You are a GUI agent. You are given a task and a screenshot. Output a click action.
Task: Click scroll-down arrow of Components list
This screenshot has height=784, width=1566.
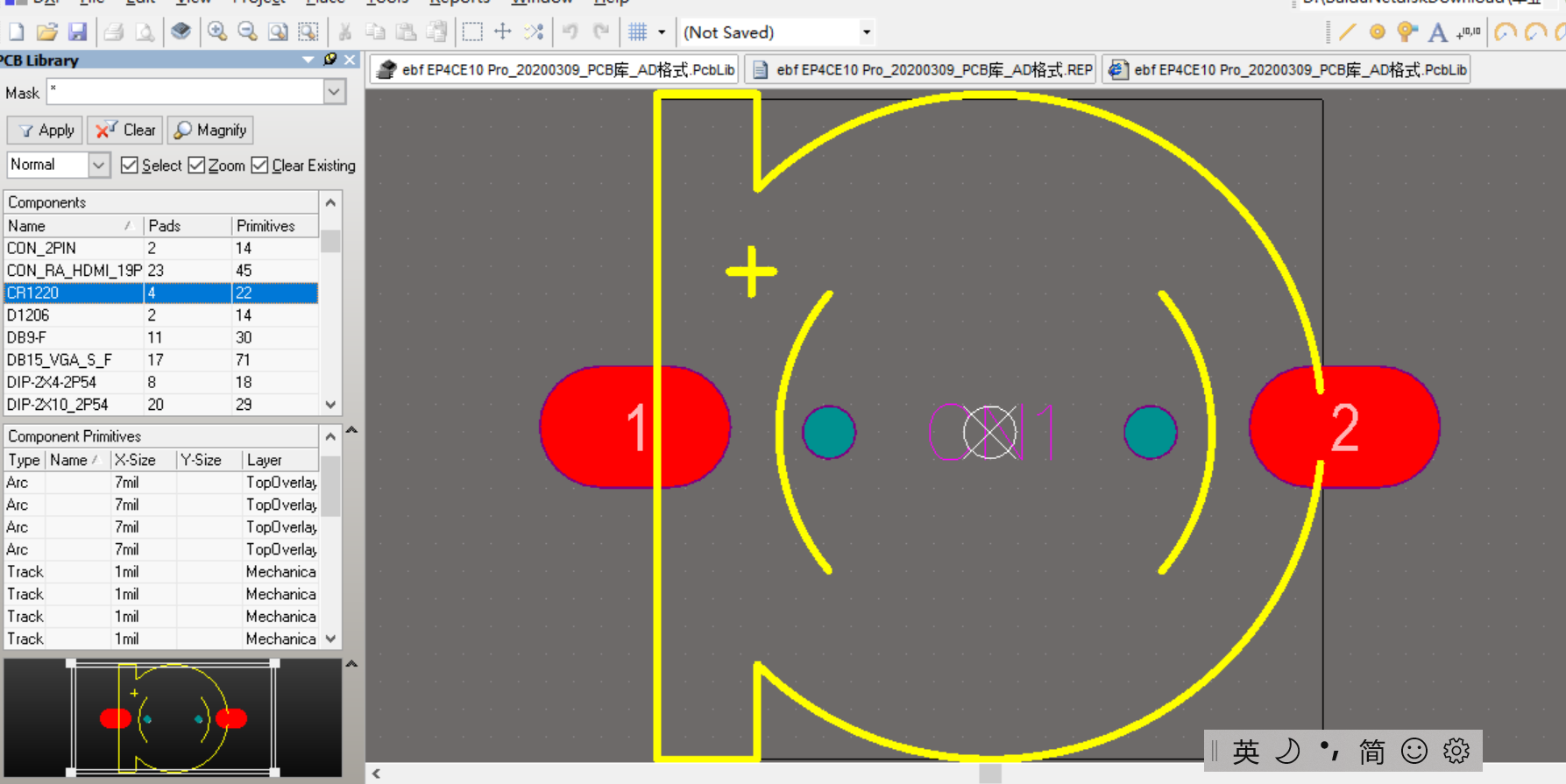(330, 405)
